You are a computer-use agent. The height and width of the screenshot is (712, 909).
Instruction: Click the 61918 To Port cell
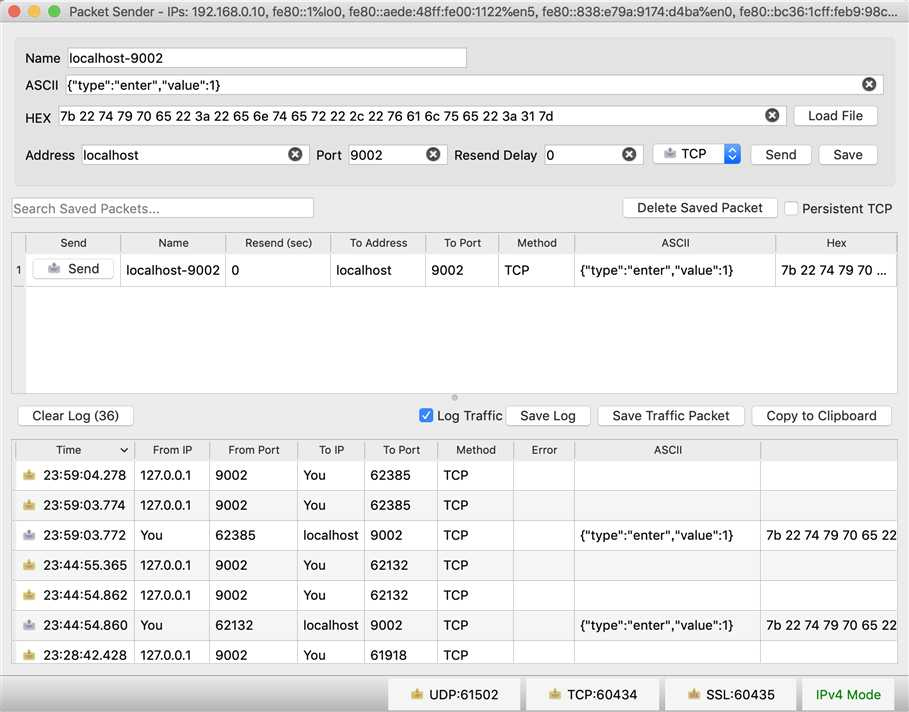click(401, 655)
